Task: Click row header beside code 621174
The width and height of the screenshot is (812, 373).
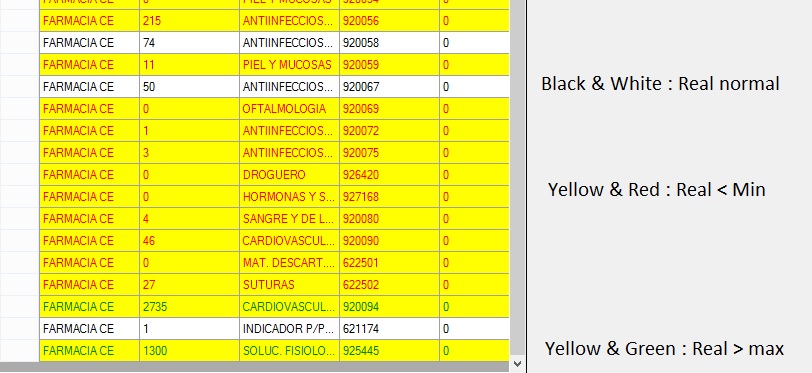Action: (20, 329)
